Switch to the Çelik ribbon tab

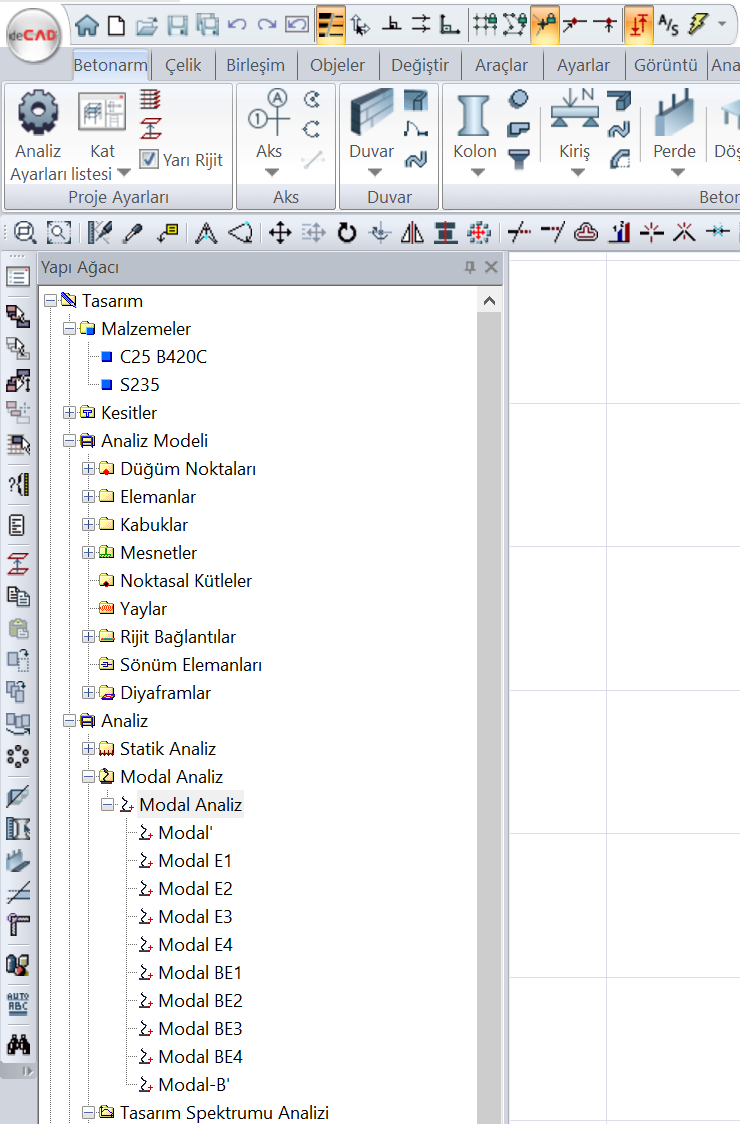(182, 66)
